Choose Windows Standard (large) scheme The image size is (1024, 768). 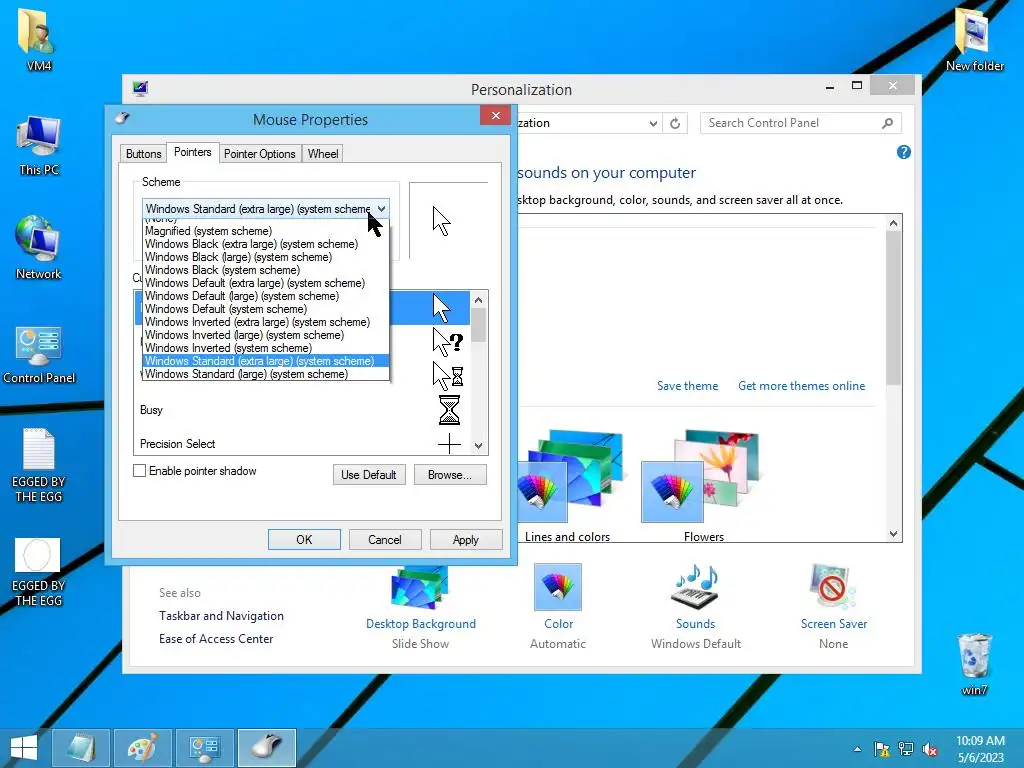coord(266,374)
